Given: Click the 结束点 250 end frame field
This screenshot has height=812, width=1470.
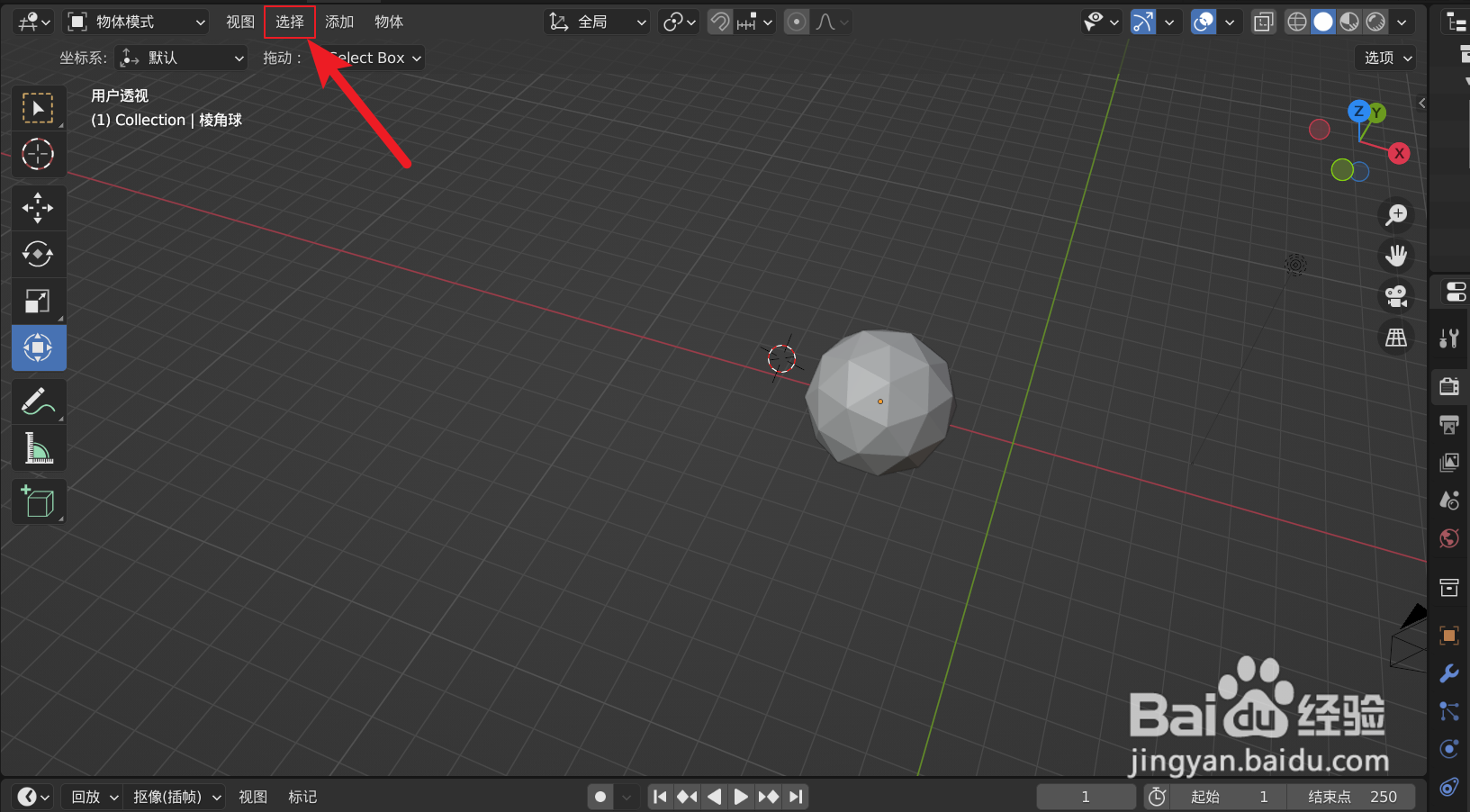Looking at the screenshot, I should pyautogui.click(x=1352, y=797).
